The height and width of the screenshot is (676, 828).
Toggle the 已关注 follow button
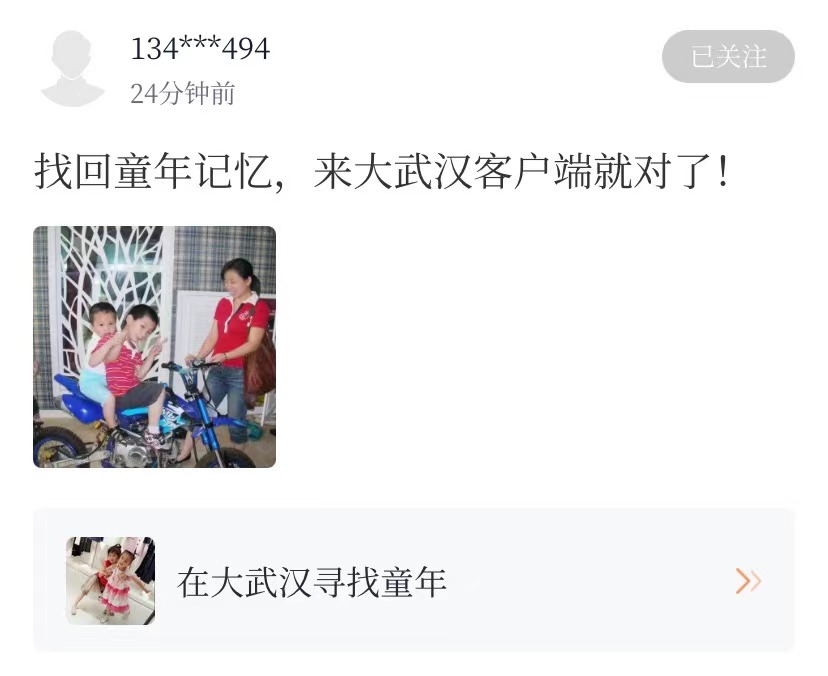[x=728, y=57]
